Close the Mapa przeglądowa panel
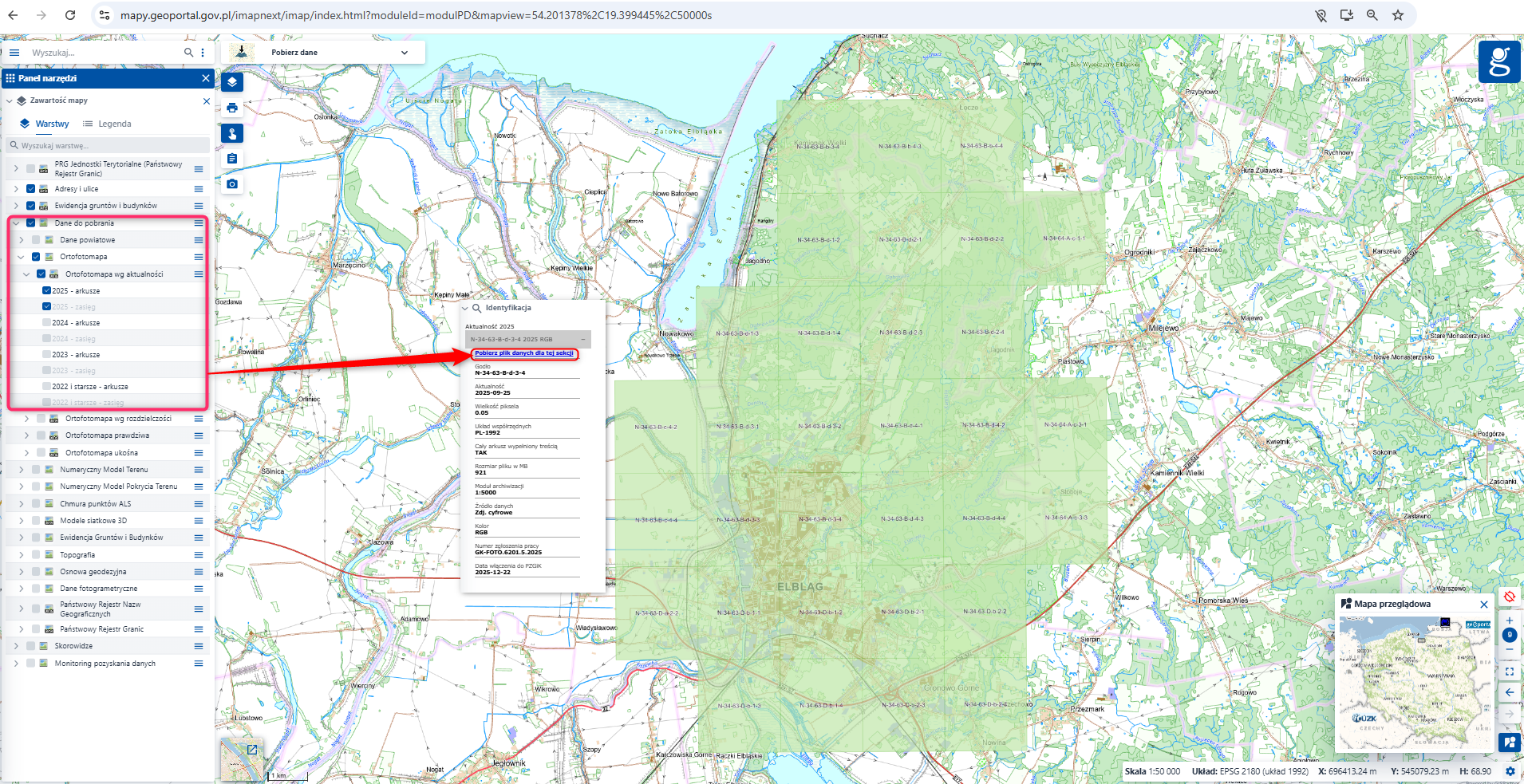 [x=1484, y=605]
